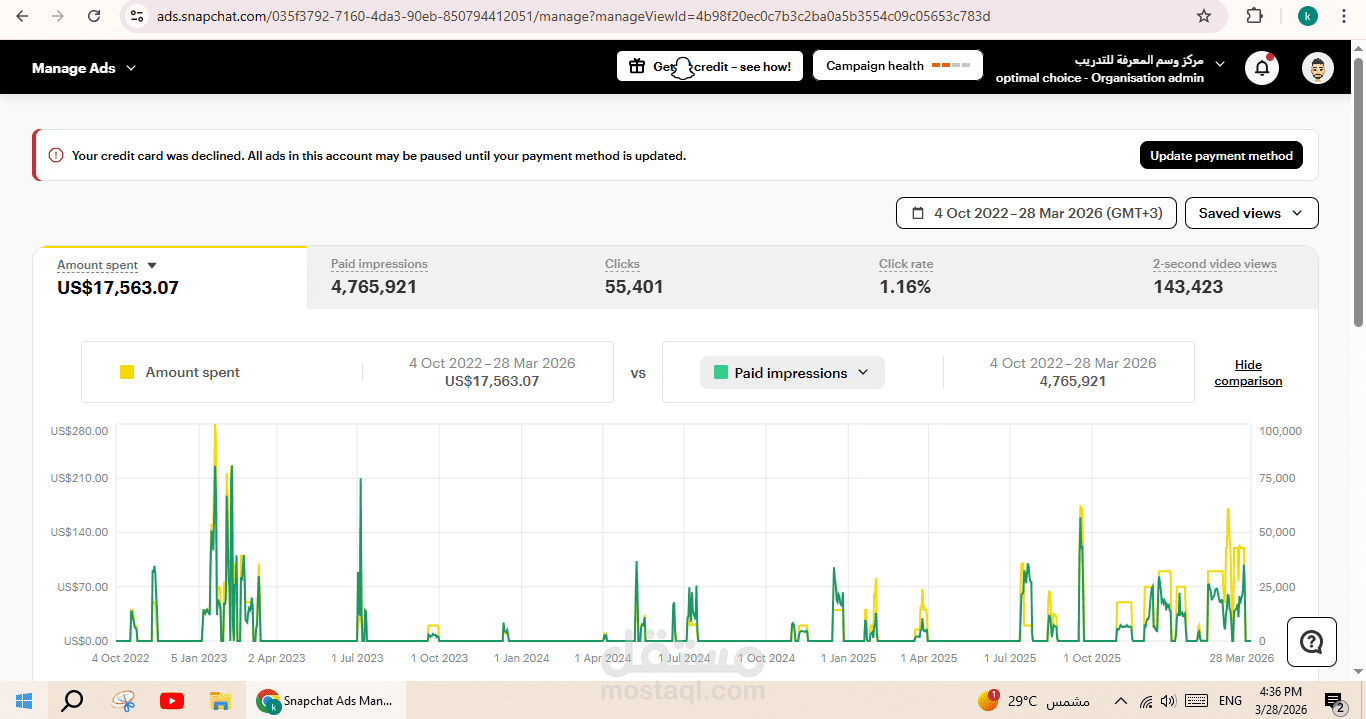The image size is (1366, 719).
Task: Open the notifications bell
Action: [1262, 68]
